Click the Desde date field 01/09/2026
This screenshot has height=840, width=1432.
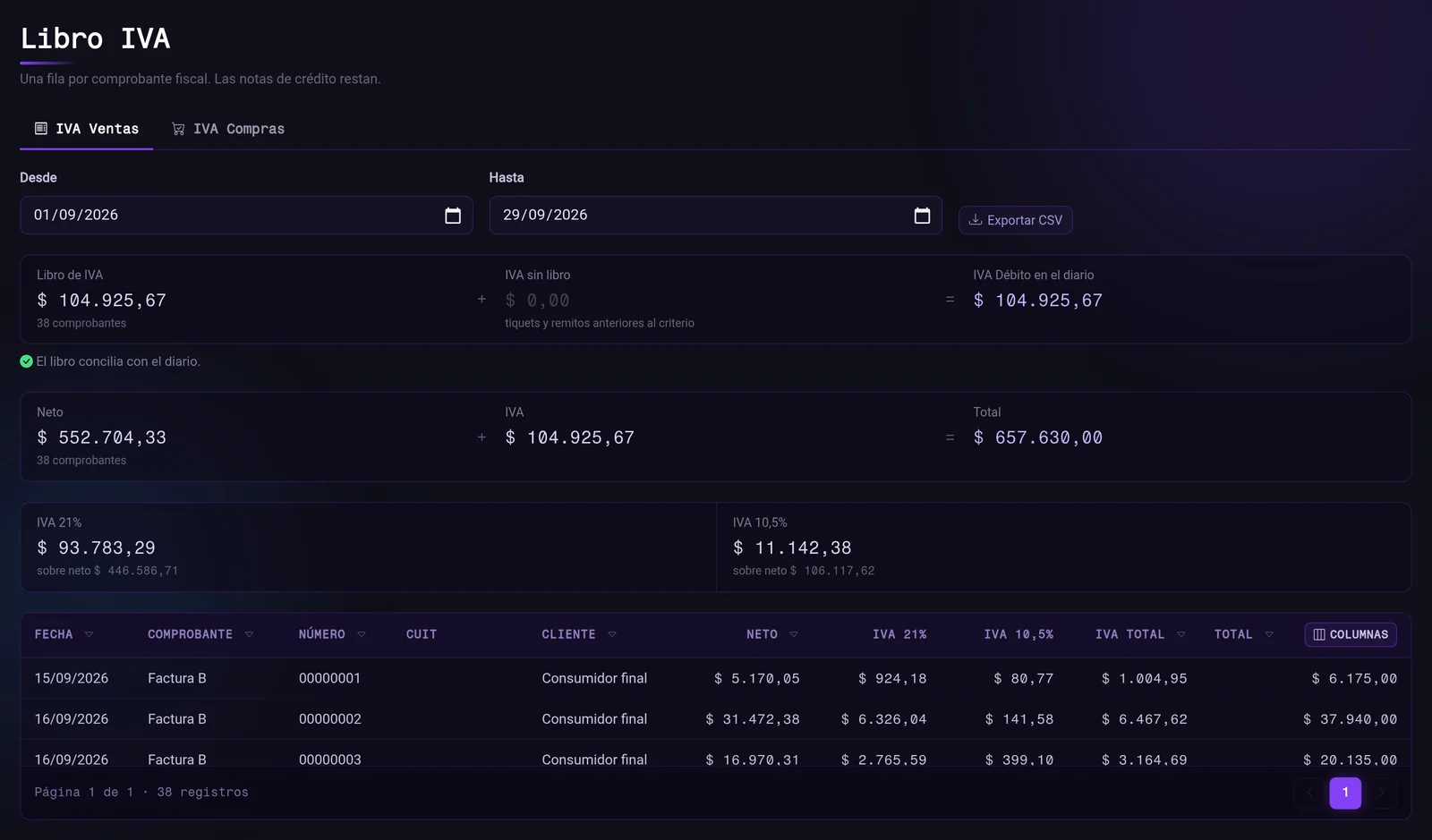(246, 216)
